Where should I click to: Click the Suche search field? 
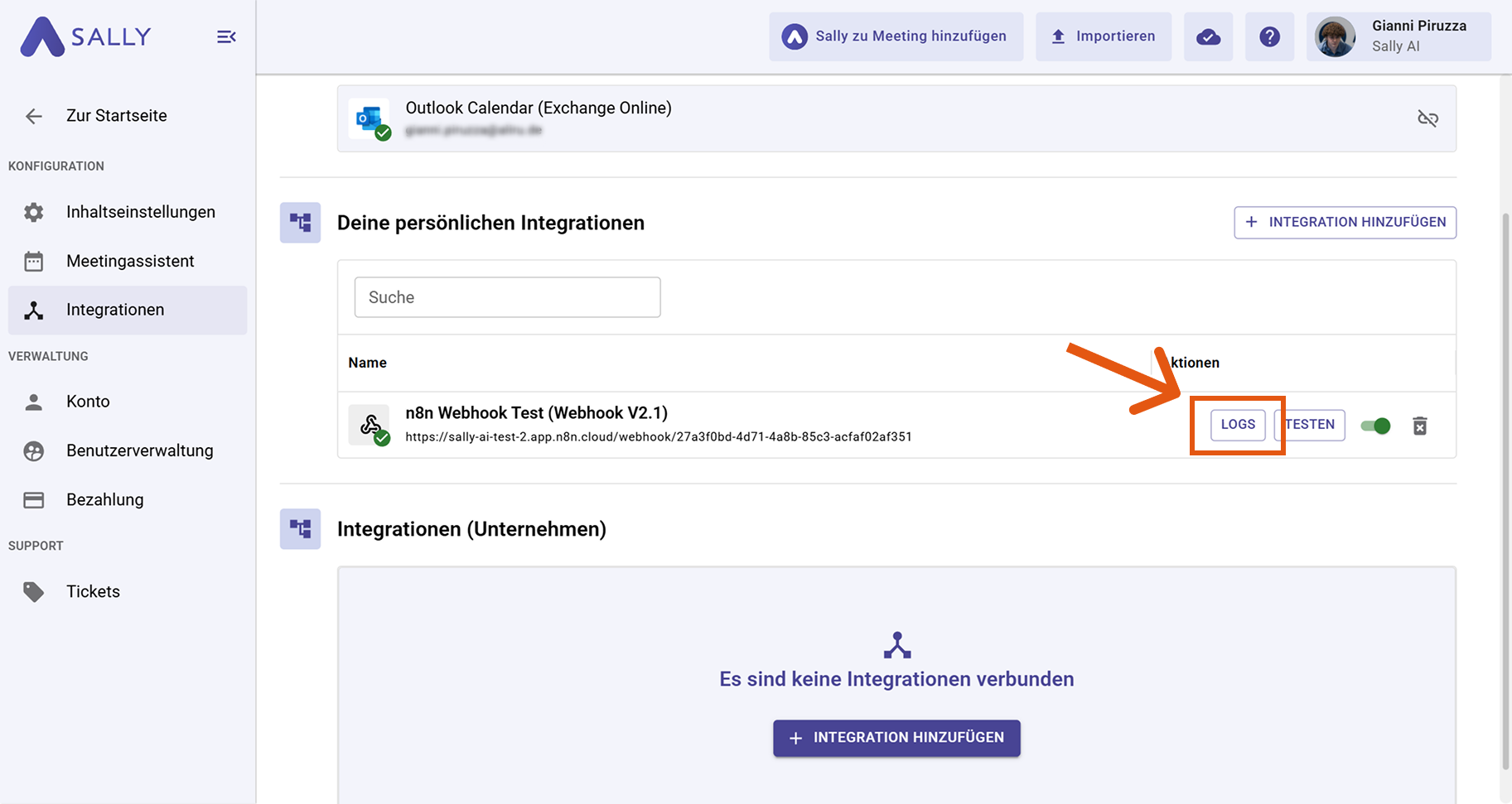pos(507,297)
